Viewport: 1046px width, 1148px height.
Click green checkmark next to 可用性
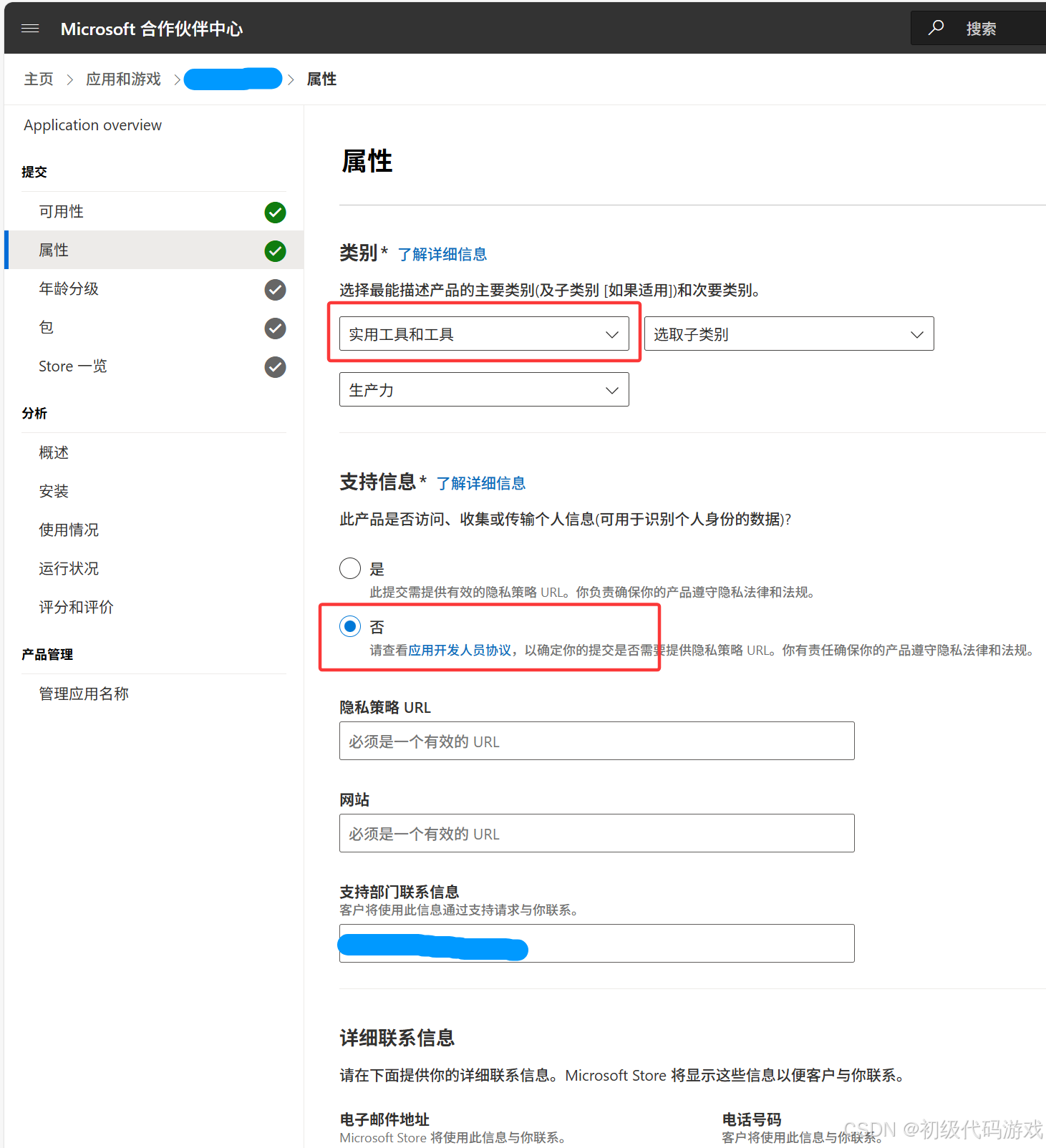click(275, 213)
